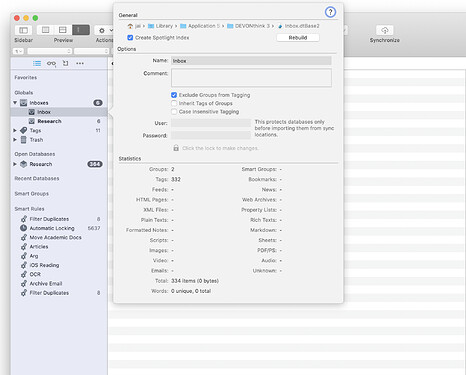The image size is (466, 375).
Task: Open the help question mark button
Action: click(x=330, y=12)
